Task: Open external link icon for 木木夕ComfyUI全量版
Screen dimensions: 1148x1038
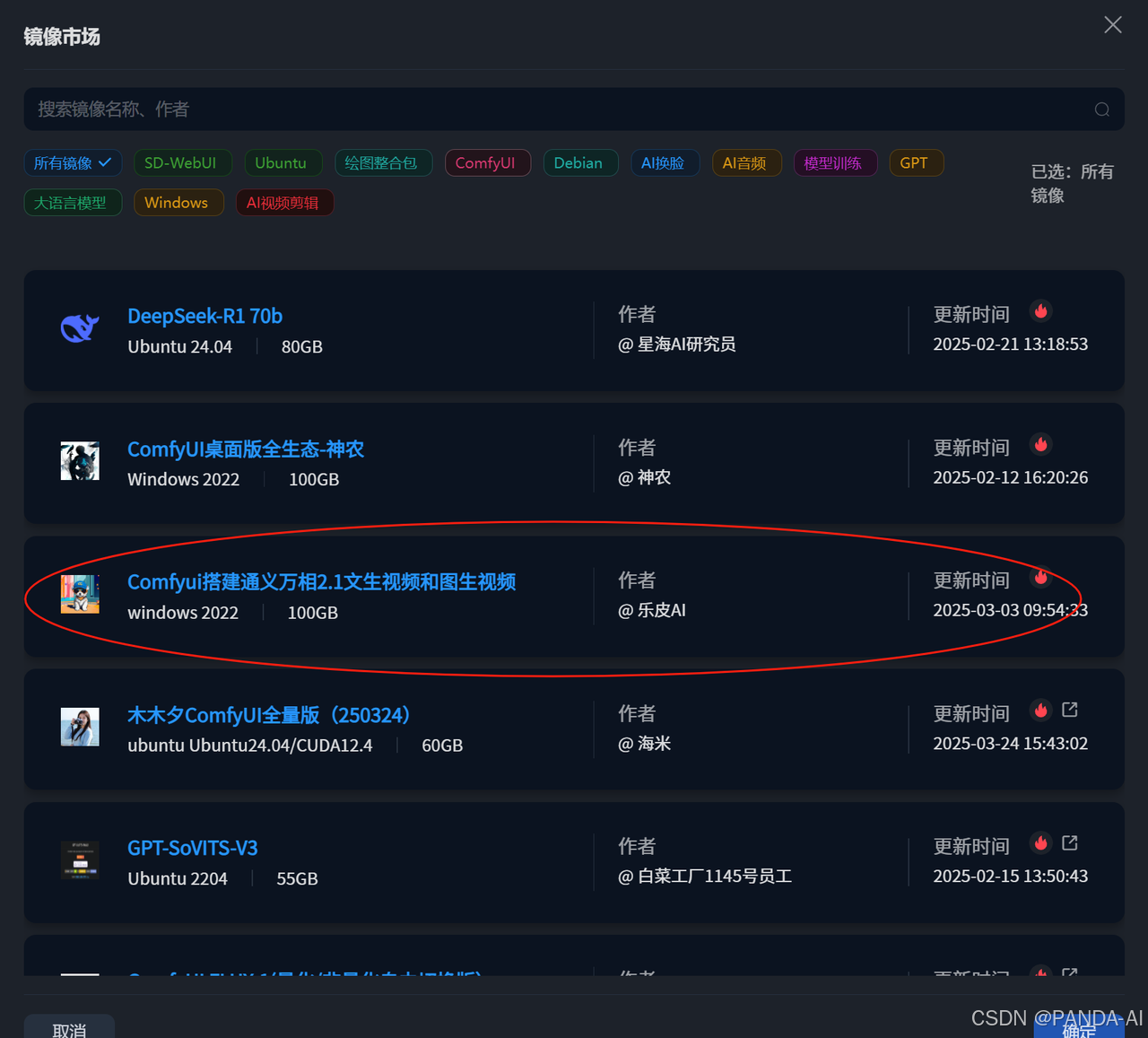Action: click(1070, 710)
